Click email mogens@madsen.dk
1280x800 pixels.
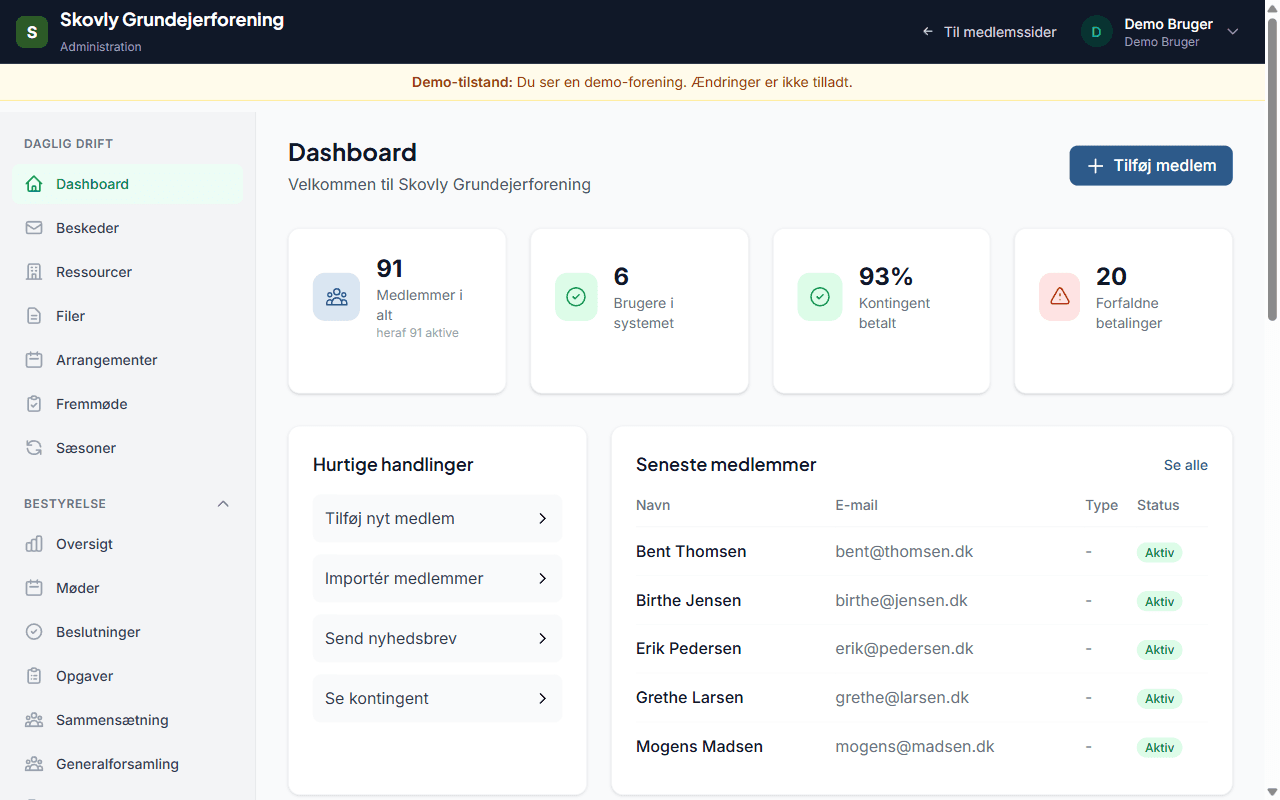coord(915,747)
